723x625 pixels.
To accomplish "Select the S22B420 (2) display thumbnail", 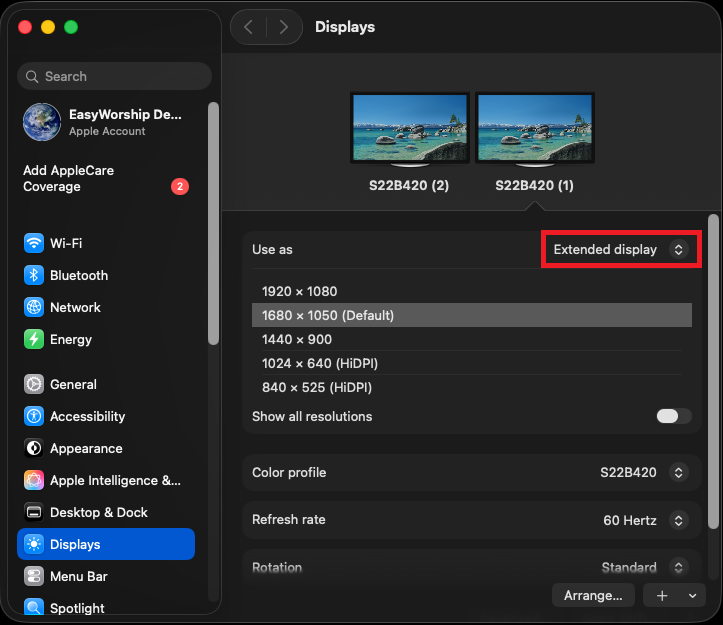I will point(409,130).
